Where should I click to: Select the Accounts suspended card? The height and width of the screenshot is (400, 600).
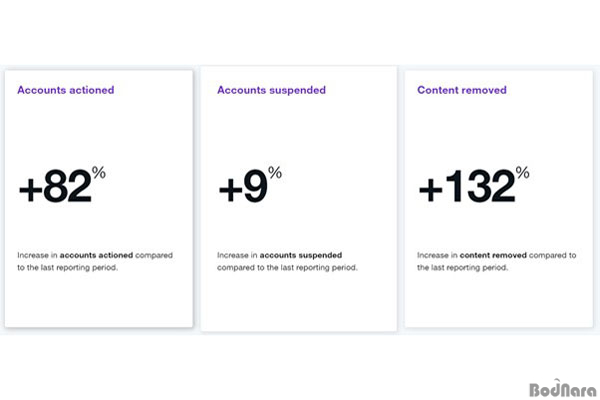pos(298,199)
